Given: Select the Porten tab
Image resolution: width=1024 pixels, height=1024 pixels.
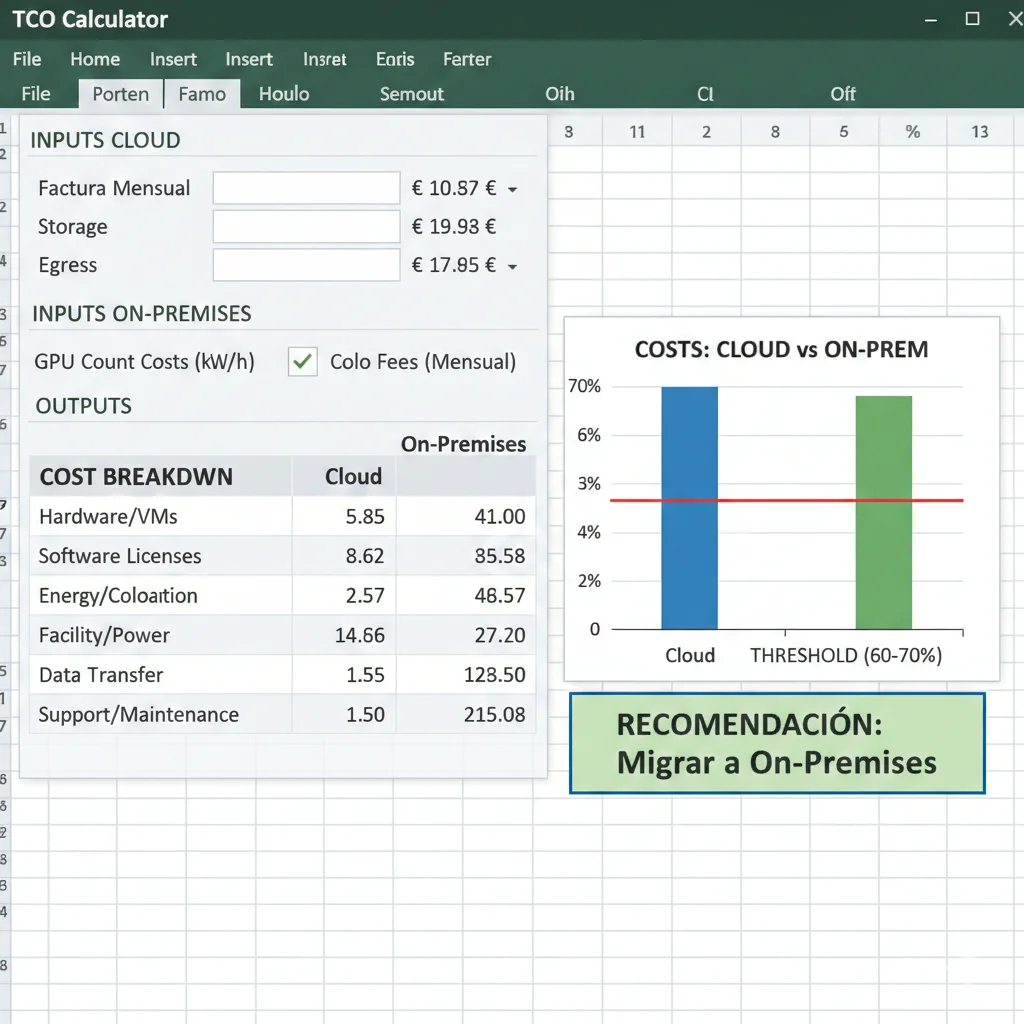Looking at the screenshot, I should 119,94.
